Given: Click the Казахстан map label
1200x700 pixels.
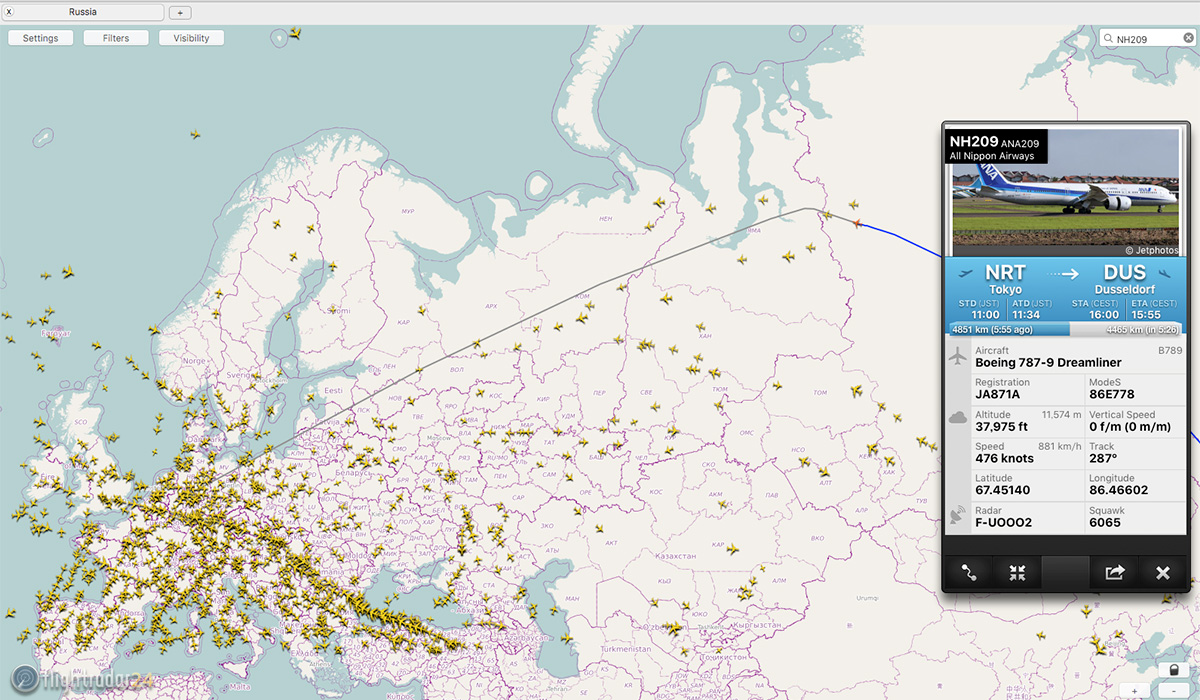Looking at the screenshot, I should (x=674, y=556).
